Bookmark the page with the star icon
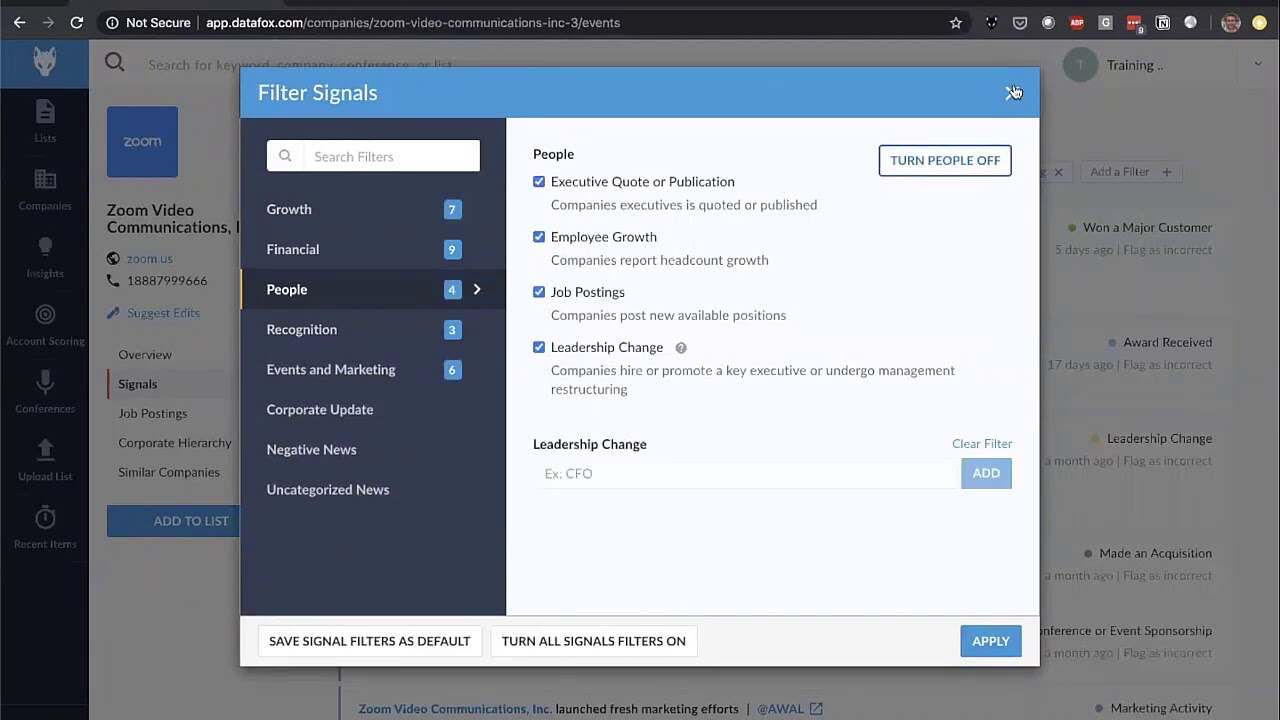Screen dimensions: 1280x720 (956, 22)
